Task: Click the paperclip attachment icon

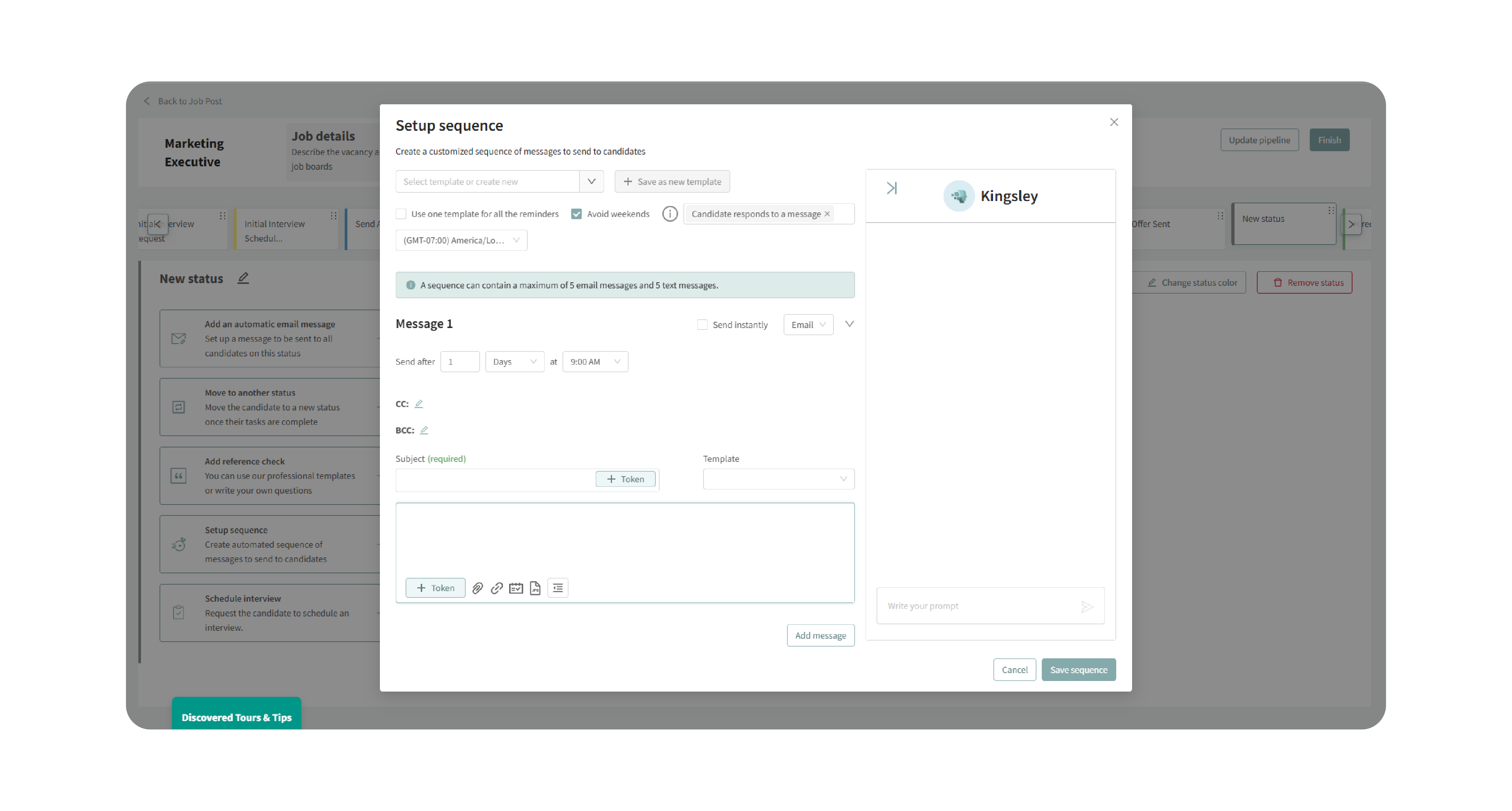Action: pos(478,588)
